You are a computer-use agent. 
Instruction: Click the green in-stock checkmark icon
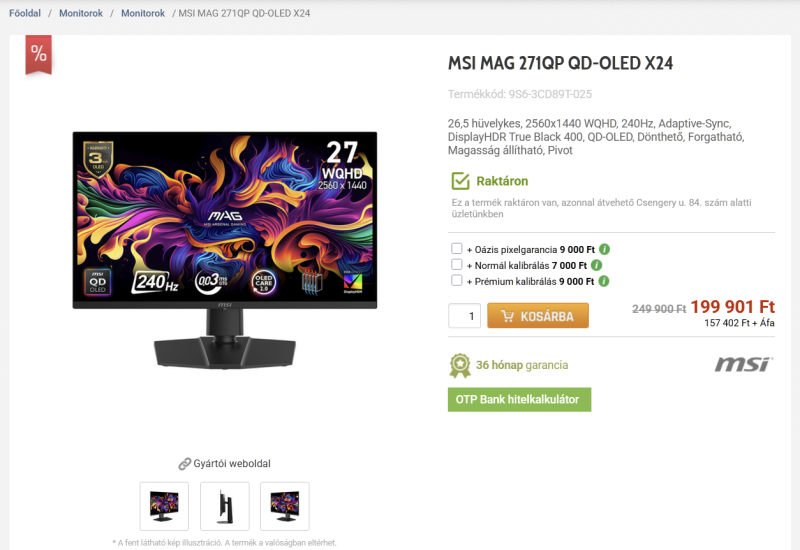[x=460, y=181]
